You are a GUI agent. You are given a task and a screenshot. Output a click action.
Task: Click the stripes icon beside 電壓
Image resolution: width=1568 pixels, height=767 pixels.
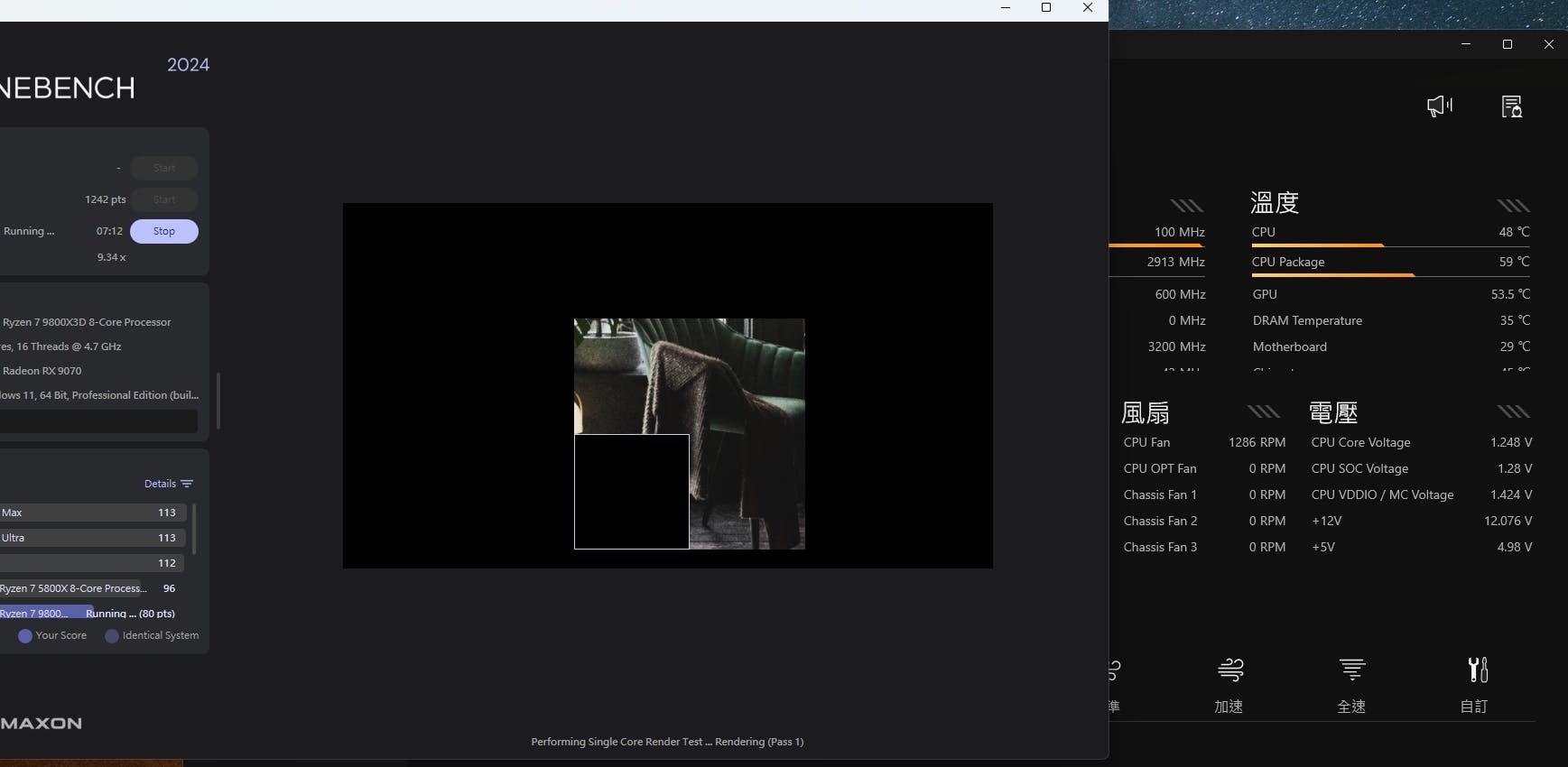(1513, 412)
